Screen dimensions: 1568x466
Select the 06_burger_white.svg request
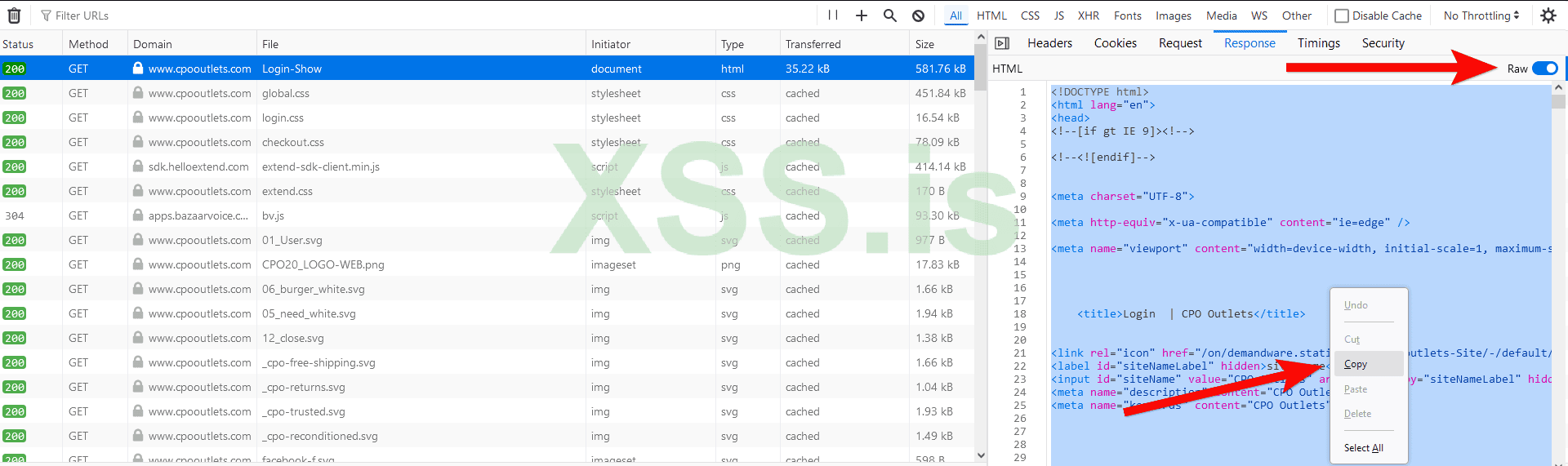(487, 289)
